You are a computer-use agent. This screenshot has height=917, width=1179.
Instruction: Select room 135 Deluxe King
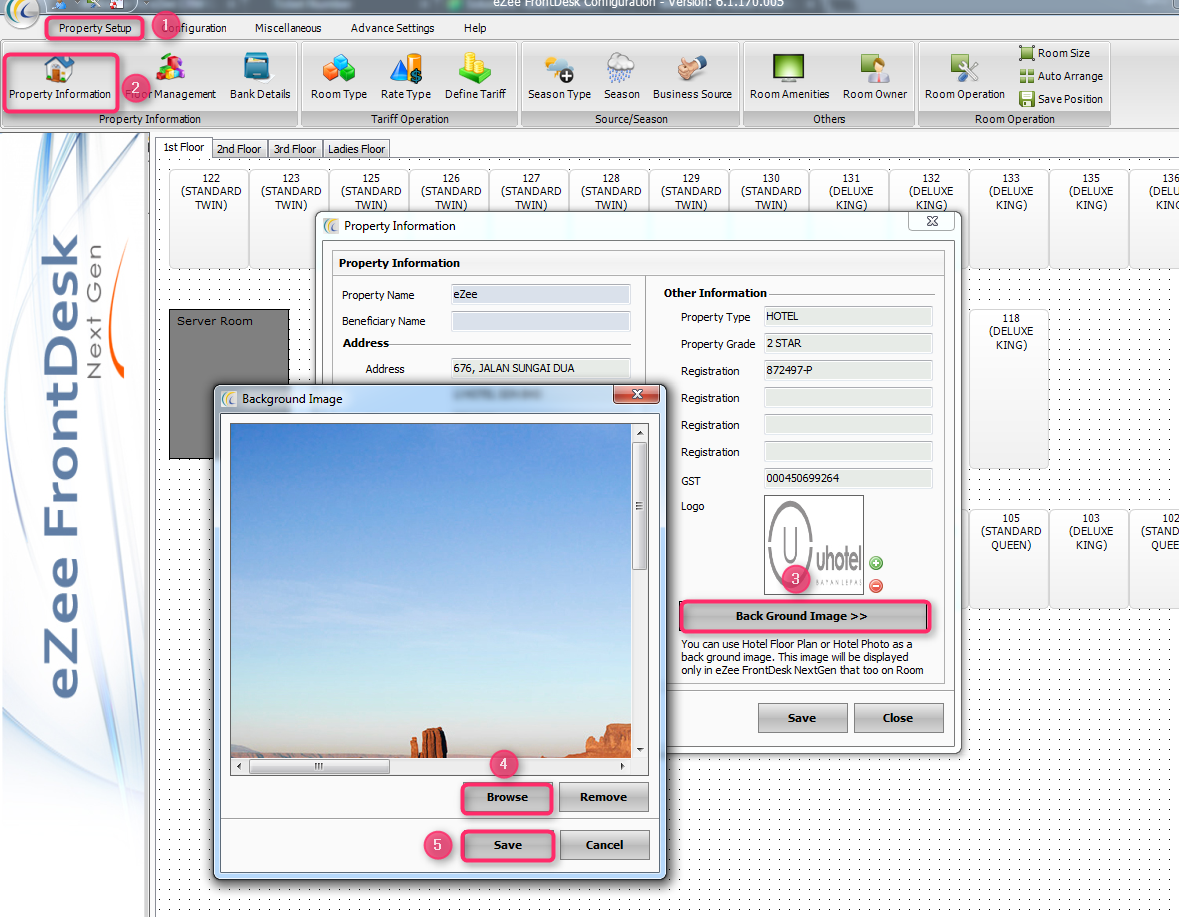(x=1090, y=219)
